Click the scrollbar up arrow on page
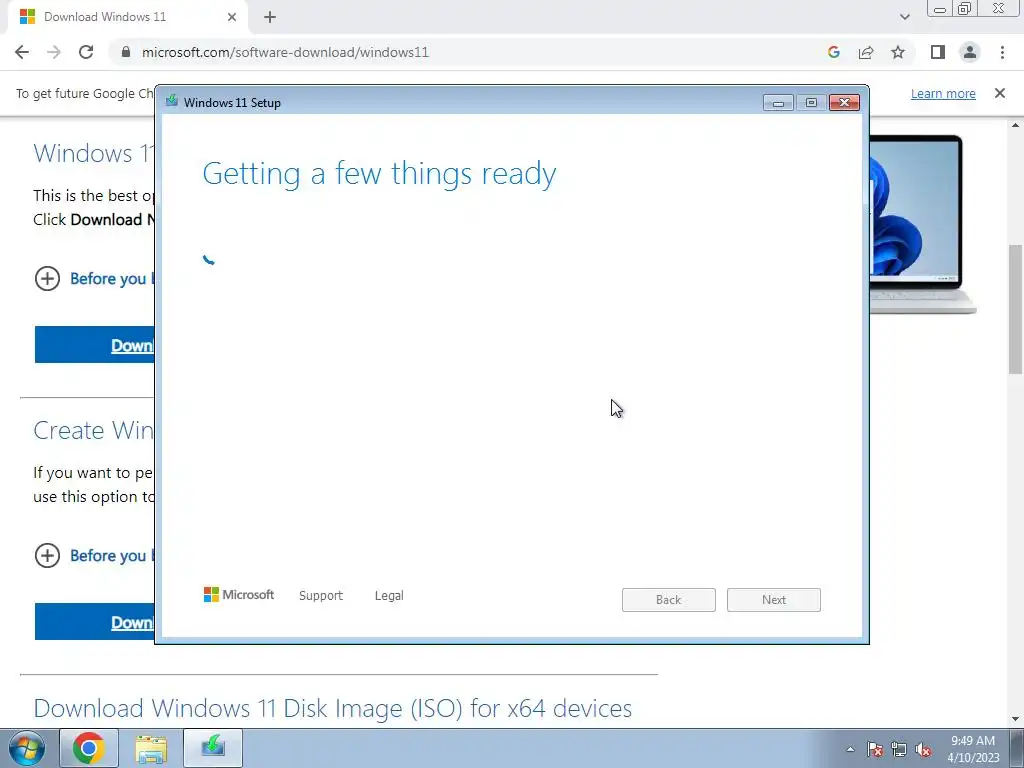This screenshot has height=768, width=1024. pos(1016,124)
